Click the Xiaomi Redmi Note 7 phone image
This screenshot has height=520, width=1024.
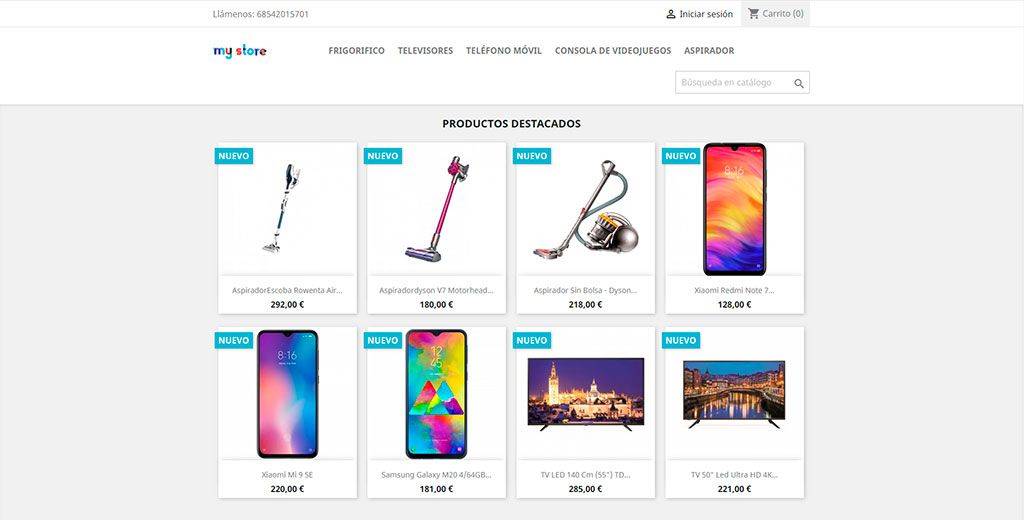click(x=735, y=209)
